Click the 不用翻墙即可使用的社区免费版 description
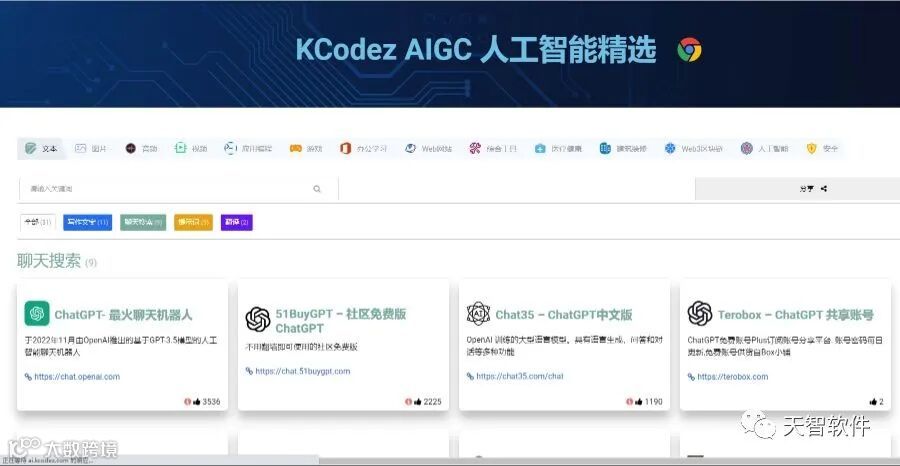900x466 pixels. 301,347
